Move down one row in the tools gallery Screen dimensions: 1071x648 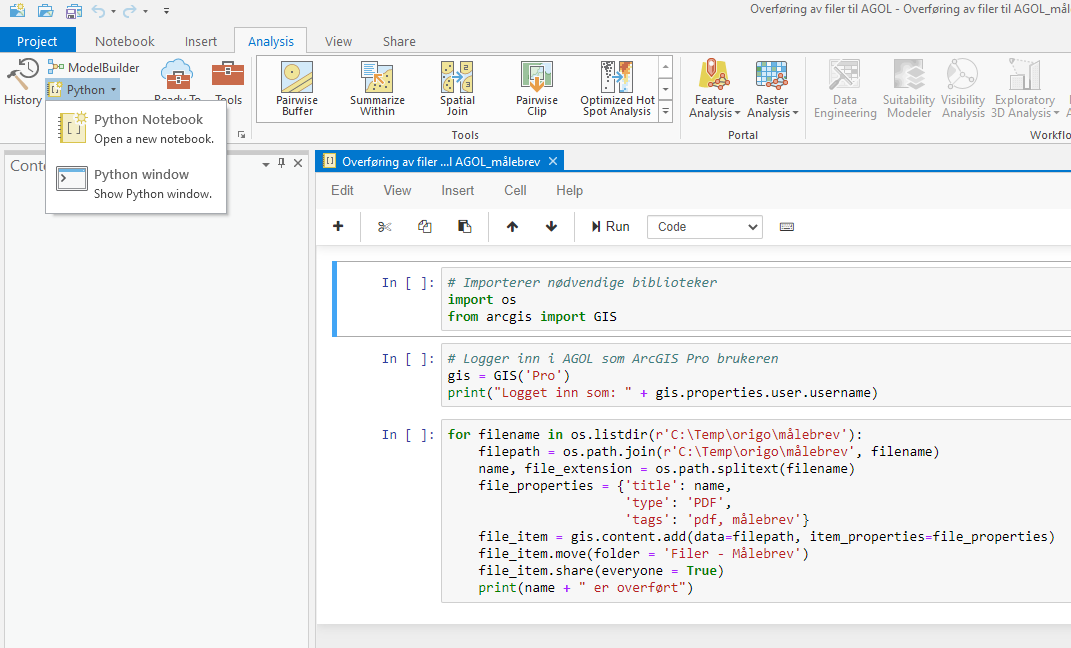pyautogui.click(x=665, y=89)
